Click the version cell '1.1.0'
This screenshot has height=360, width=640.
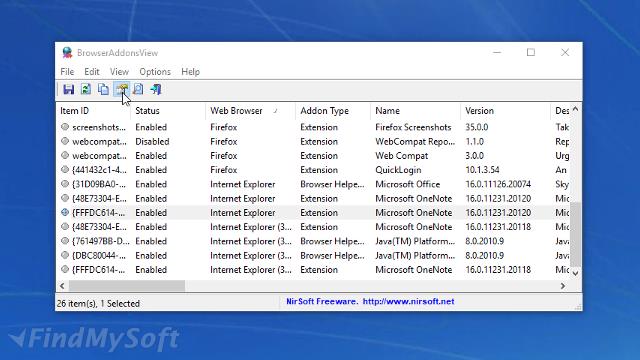point(475,142)
